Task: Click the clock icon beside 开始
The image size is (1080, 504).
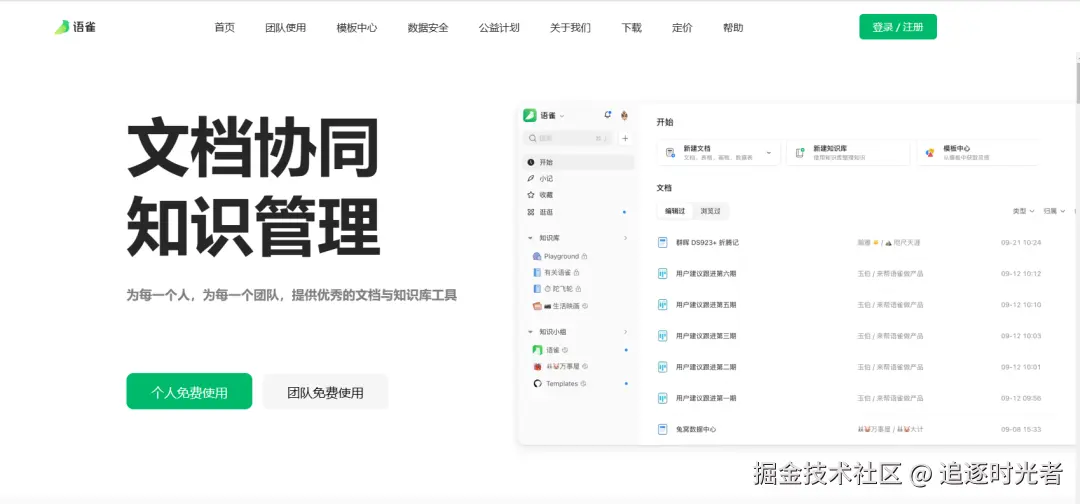Action: point(530,162)
